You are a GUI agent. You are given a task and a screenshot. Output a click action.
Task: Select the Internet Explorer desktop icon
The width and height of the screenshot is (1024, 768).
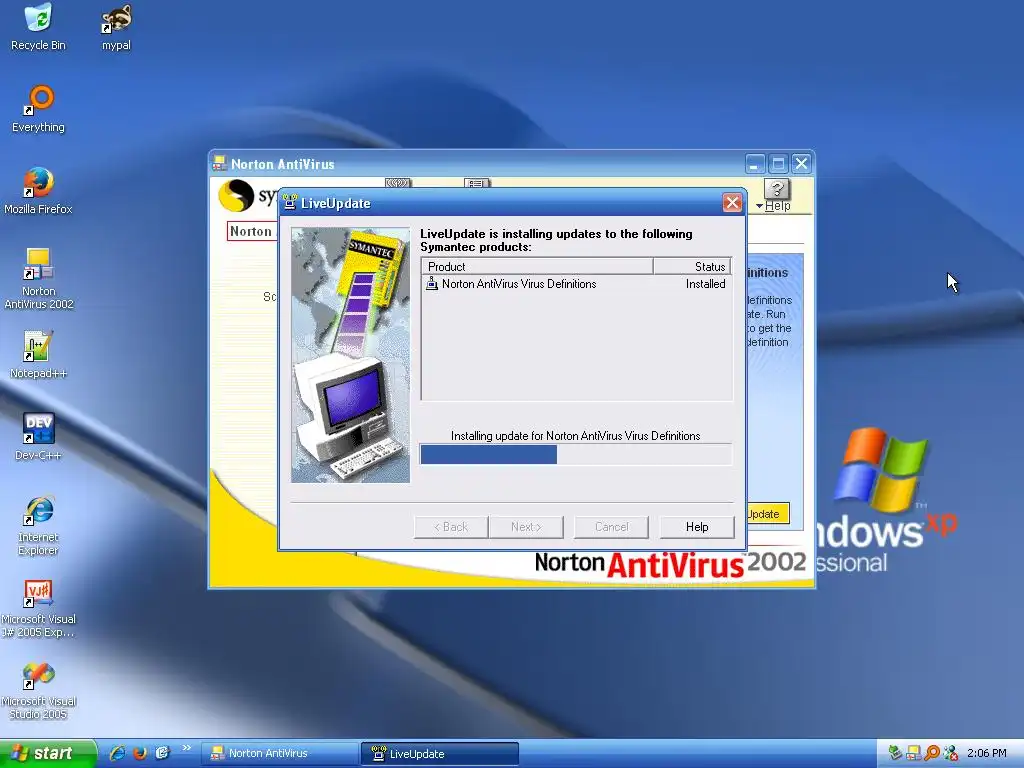click(x=39, y=525)
